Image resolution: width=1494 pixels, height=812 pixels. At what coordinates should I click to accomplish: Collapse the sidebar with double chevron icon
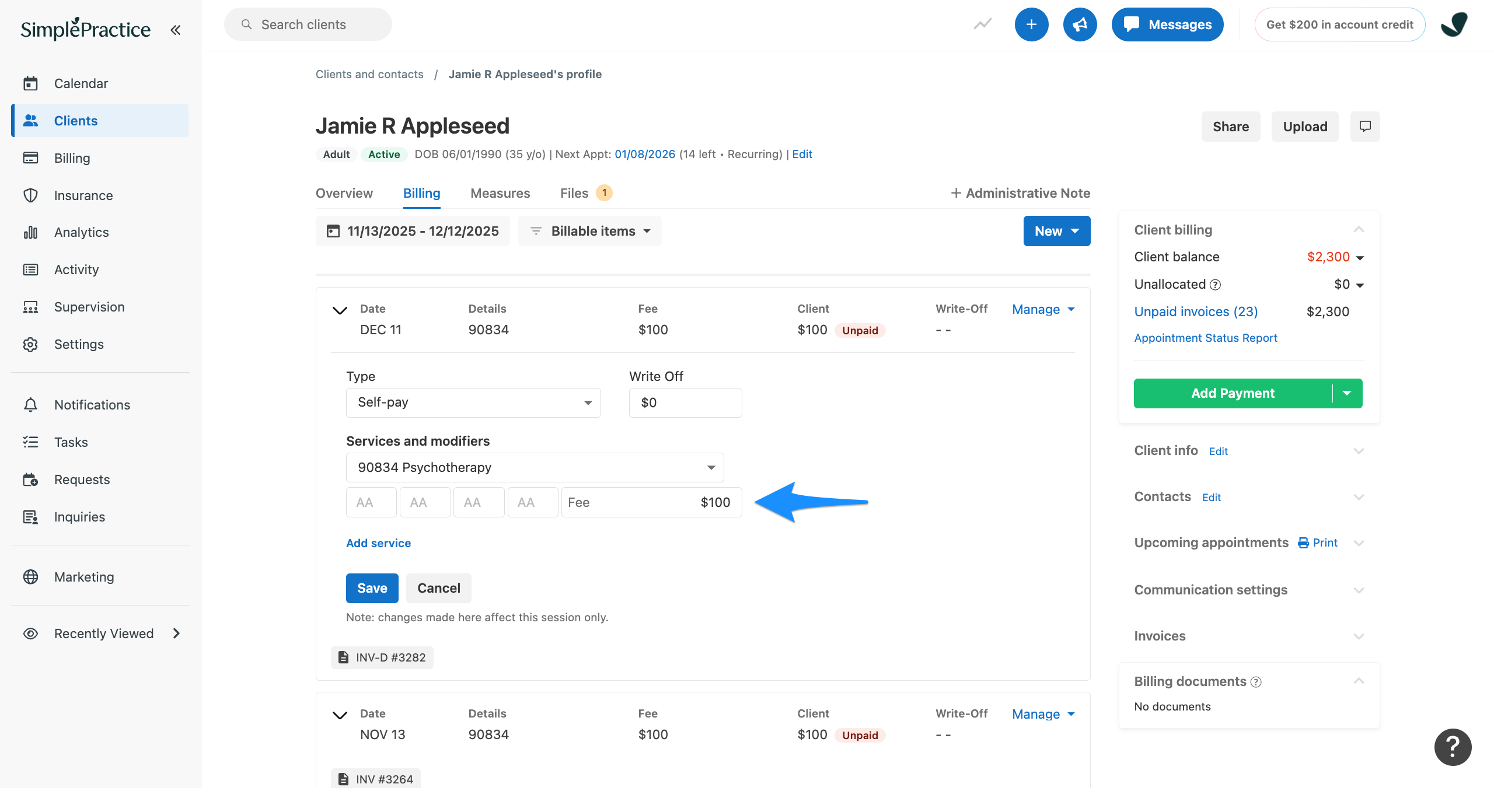[175, 30]
